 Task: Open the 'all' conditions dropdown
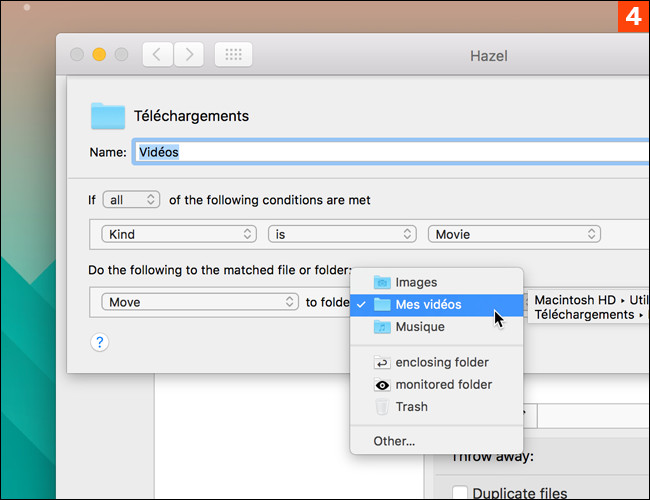click(131, 200)
